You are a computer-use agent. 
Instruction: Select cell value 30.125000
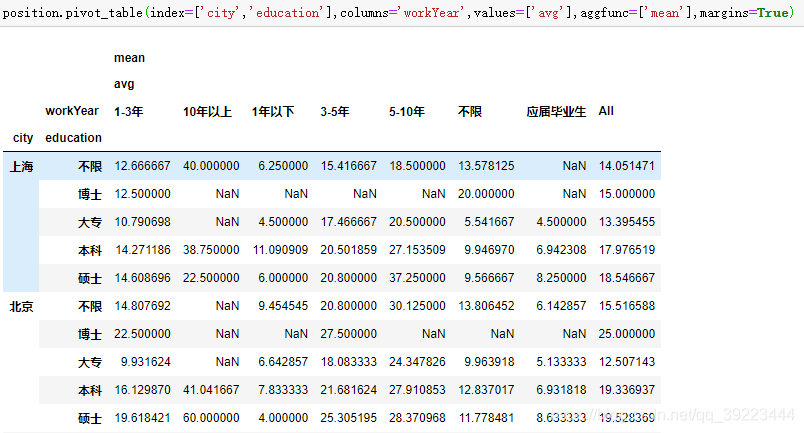coord(417,306)
